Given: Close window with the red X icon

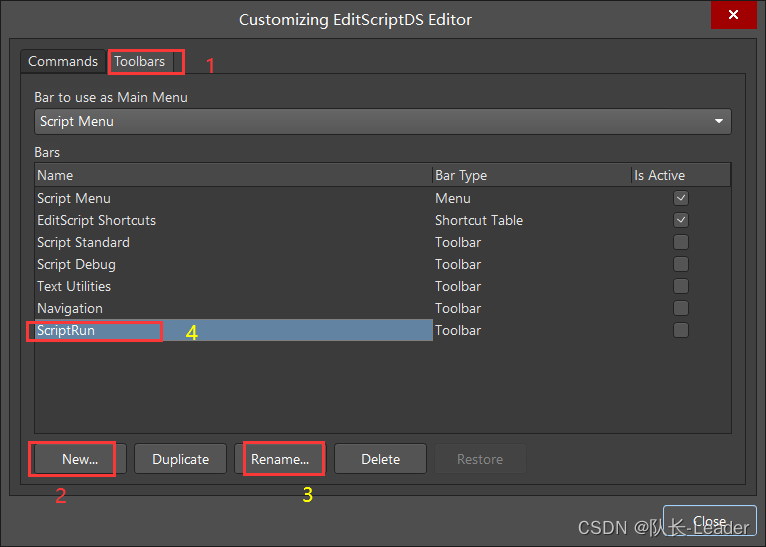Looking at the screenshot, I should tap(734, 17).
